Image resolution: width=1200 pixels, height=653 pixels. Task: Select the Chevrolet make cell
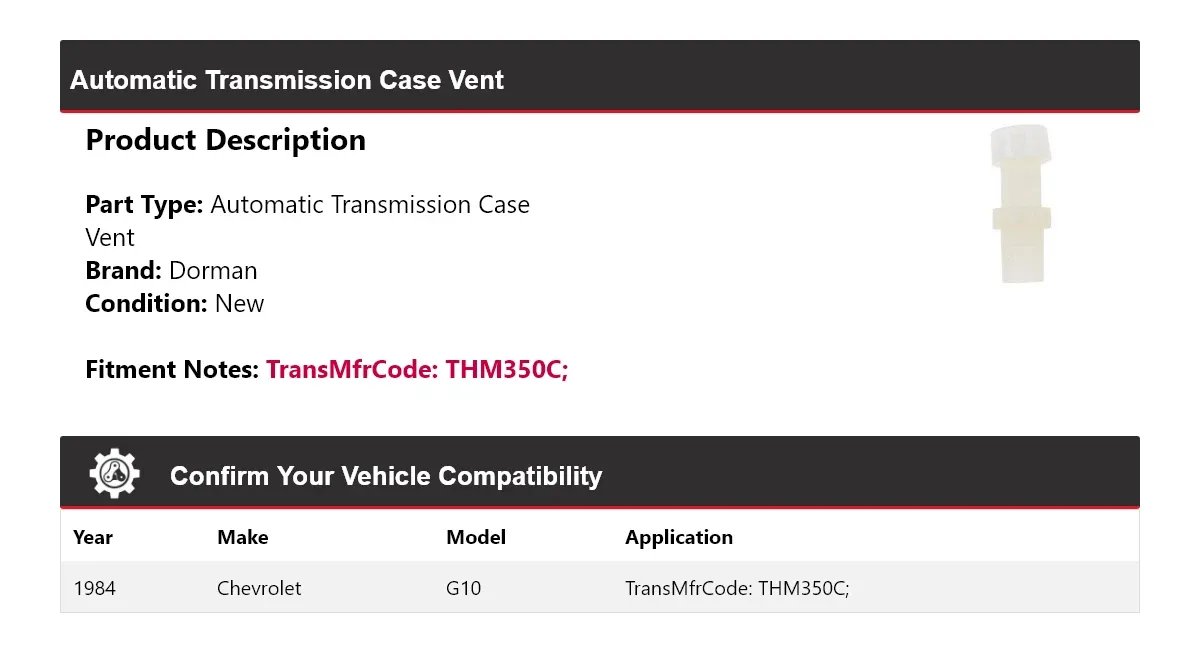(x=259, y=588)
